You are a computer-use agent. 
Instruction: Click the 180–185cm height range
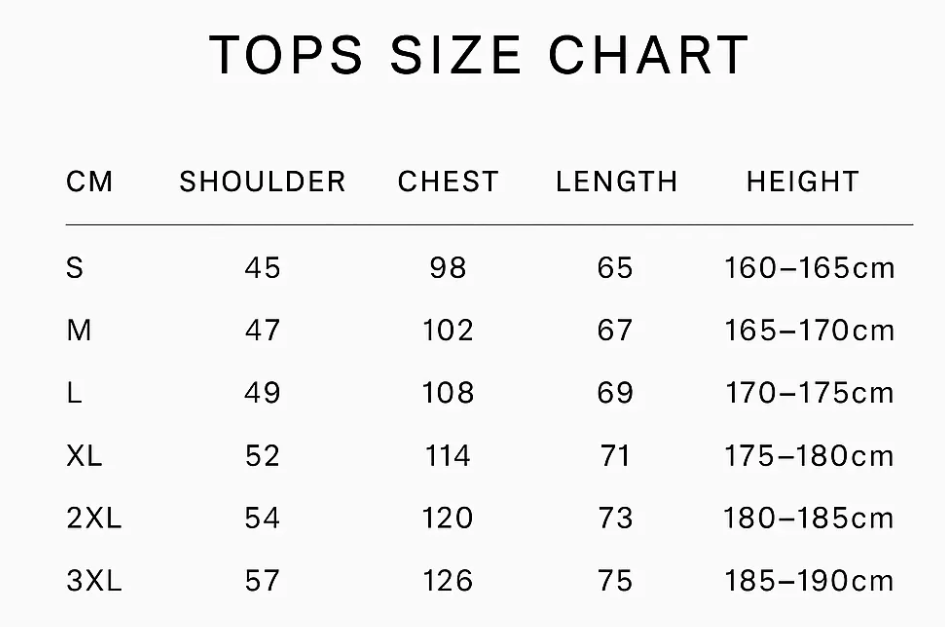coord(809,518)
